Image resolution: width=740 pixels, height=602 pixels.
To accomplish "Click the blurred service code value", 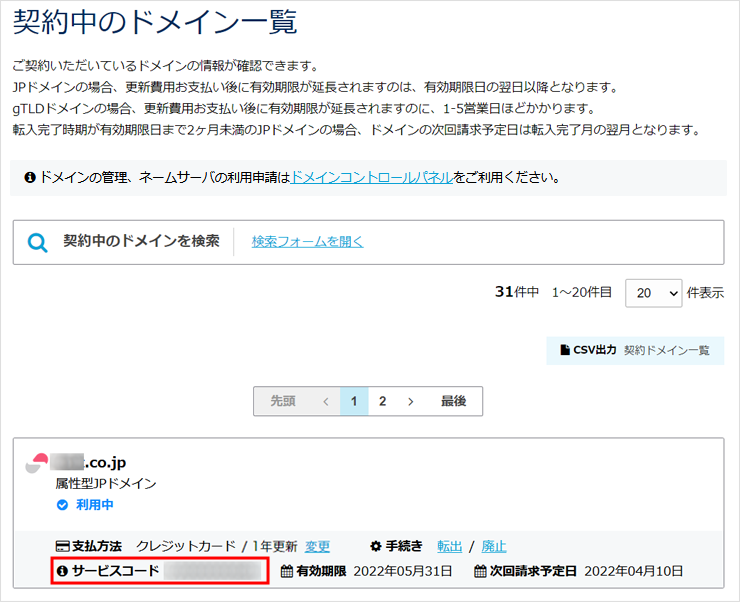I will pyautogui.click(x=212, y=571).
